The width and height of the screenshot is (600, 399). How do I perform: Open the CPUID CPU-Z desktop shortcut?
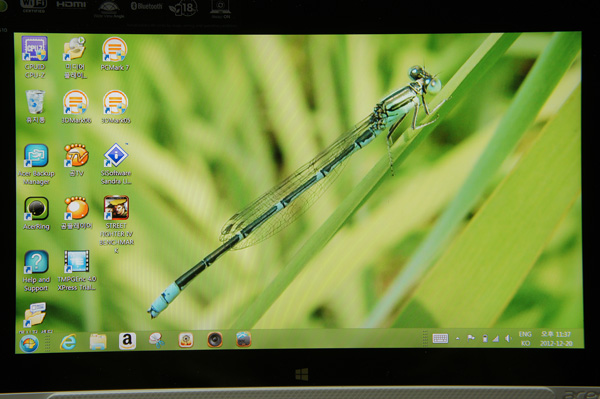click(35, 57)
